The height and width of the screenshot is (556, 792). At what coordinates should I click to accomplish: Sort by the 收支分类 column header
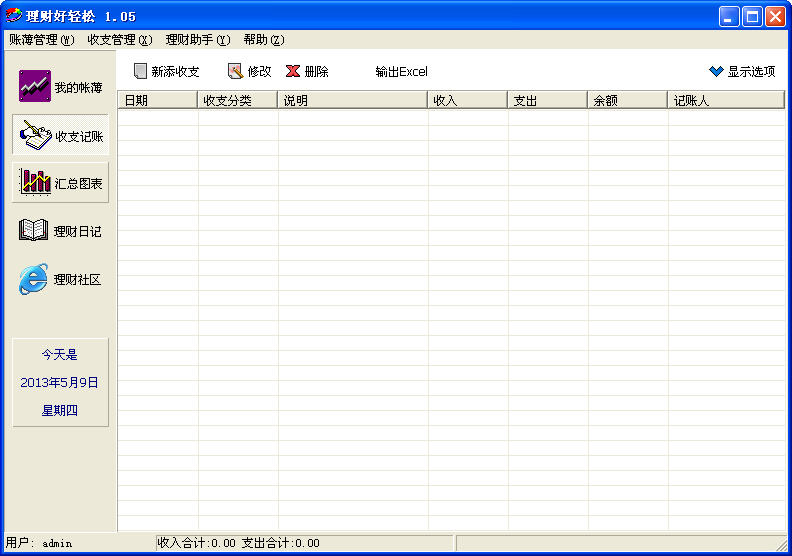[237, 100]
